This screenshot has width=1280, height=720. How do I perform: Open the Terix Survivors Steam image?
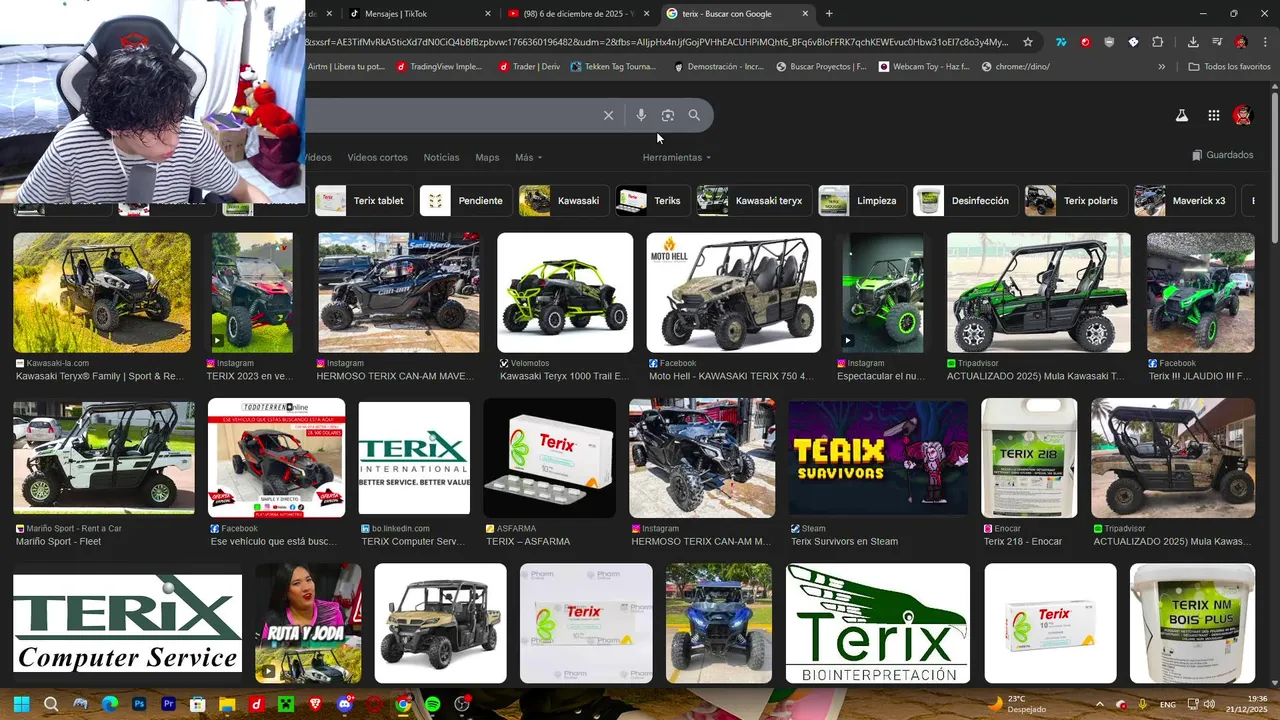878,458
